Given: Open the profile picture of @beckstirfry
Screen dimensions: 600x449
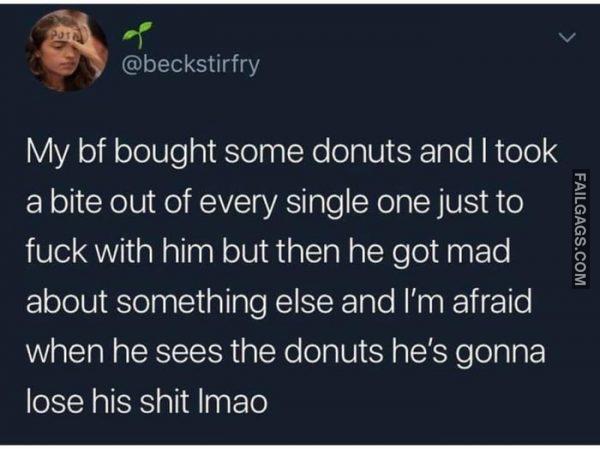Looking at the screenshot, I should [x=66, y=50].
